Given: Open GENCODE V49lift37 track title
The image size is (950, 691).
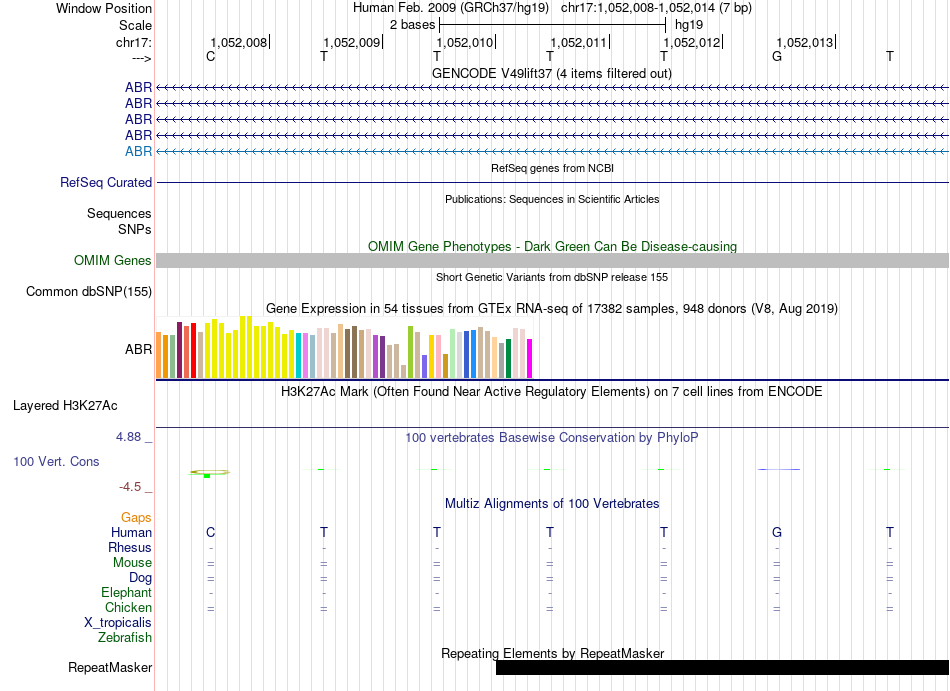Looking at the screenshot, I should [x=552, y=73].
